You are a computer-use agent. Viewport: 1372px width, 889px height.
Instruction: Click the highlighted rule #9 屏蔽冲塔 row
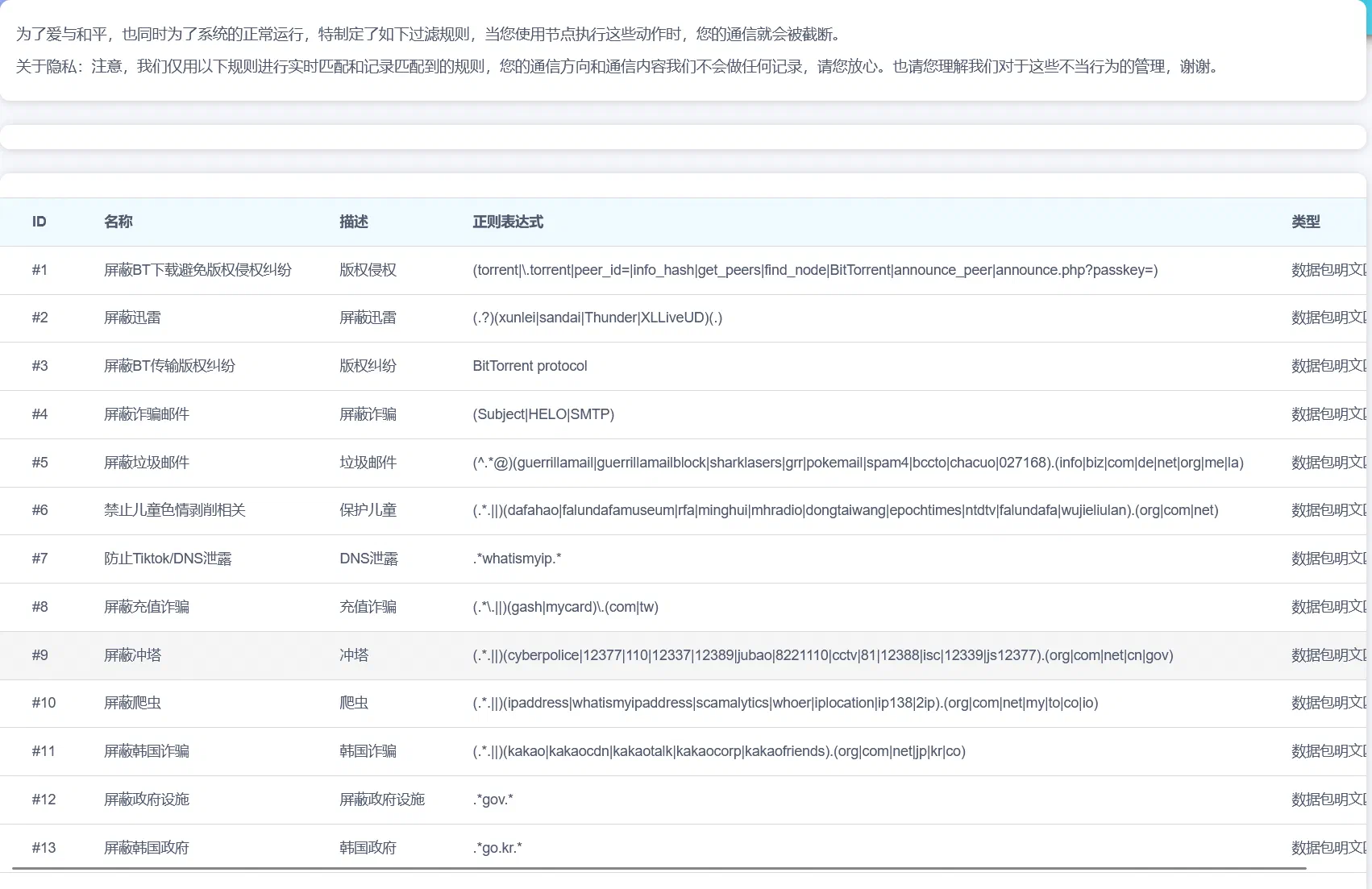tap(131, 655)
